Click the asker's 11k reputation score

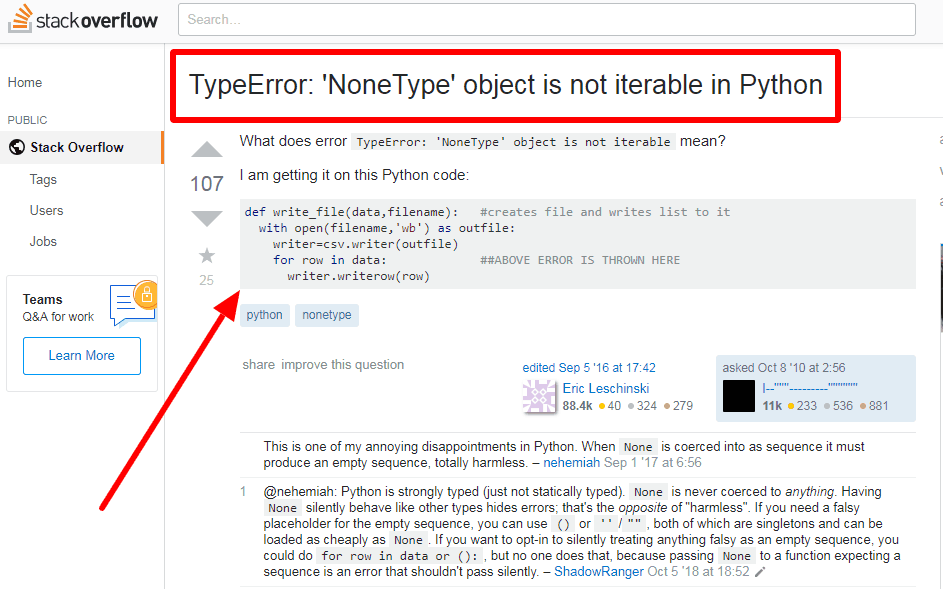(x=772, y=406)
